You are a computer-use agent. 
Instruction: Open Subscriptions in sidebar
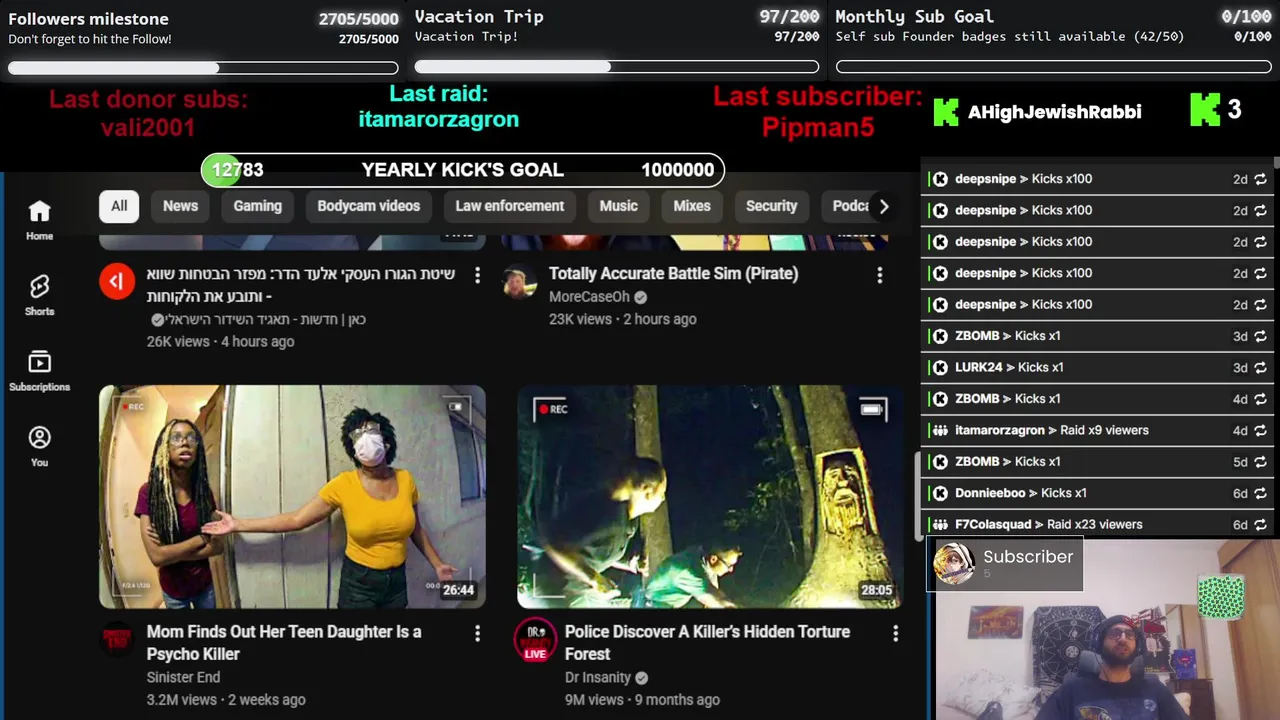click(39, 371)
